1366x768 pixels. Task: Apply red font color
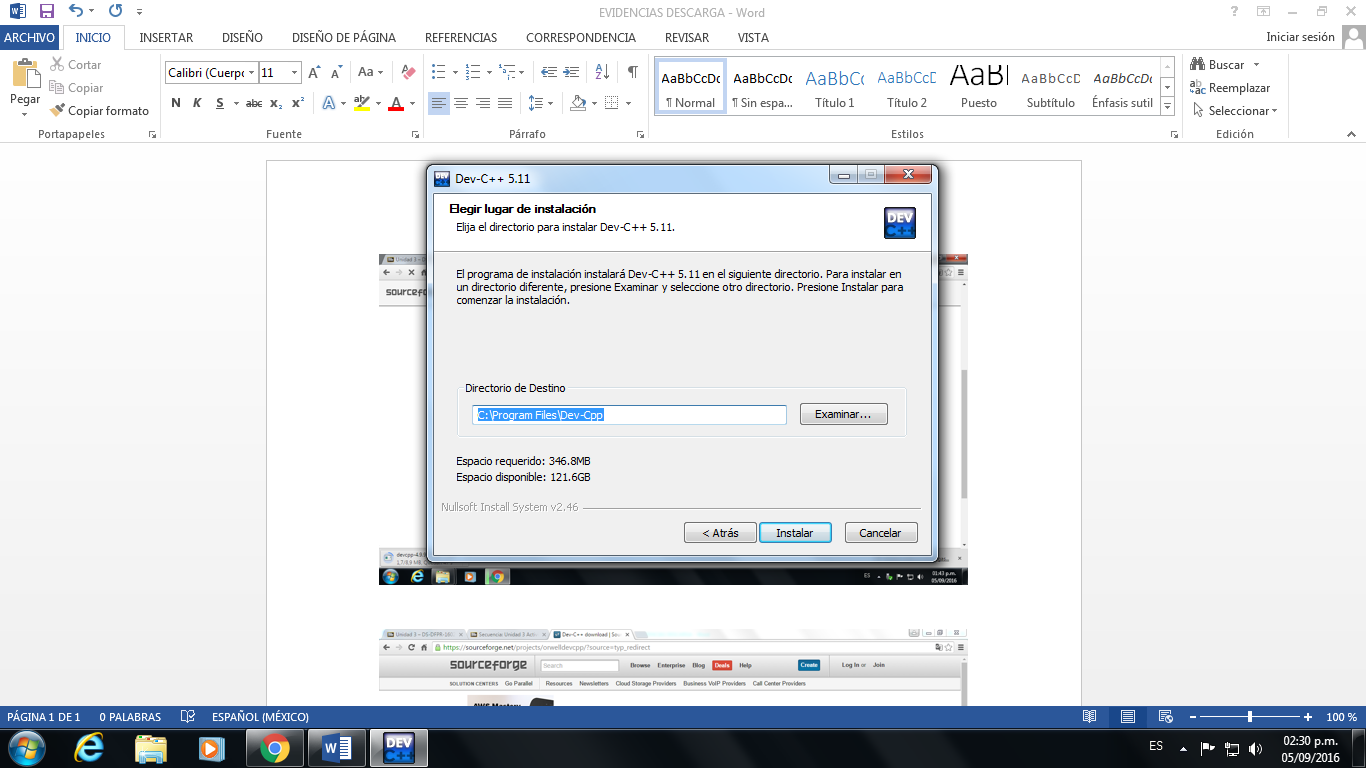tap(396, 103)
